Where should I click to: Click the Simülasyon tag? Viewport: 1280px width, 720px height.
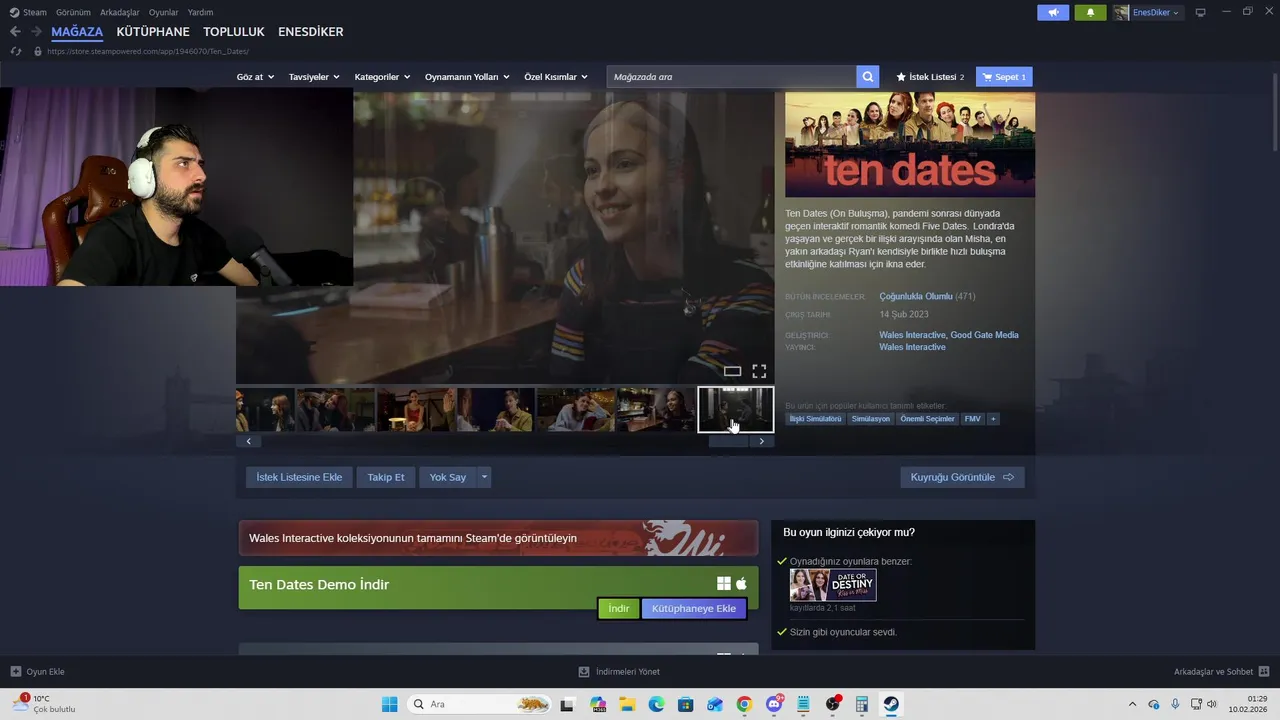[x=870, y=419]
